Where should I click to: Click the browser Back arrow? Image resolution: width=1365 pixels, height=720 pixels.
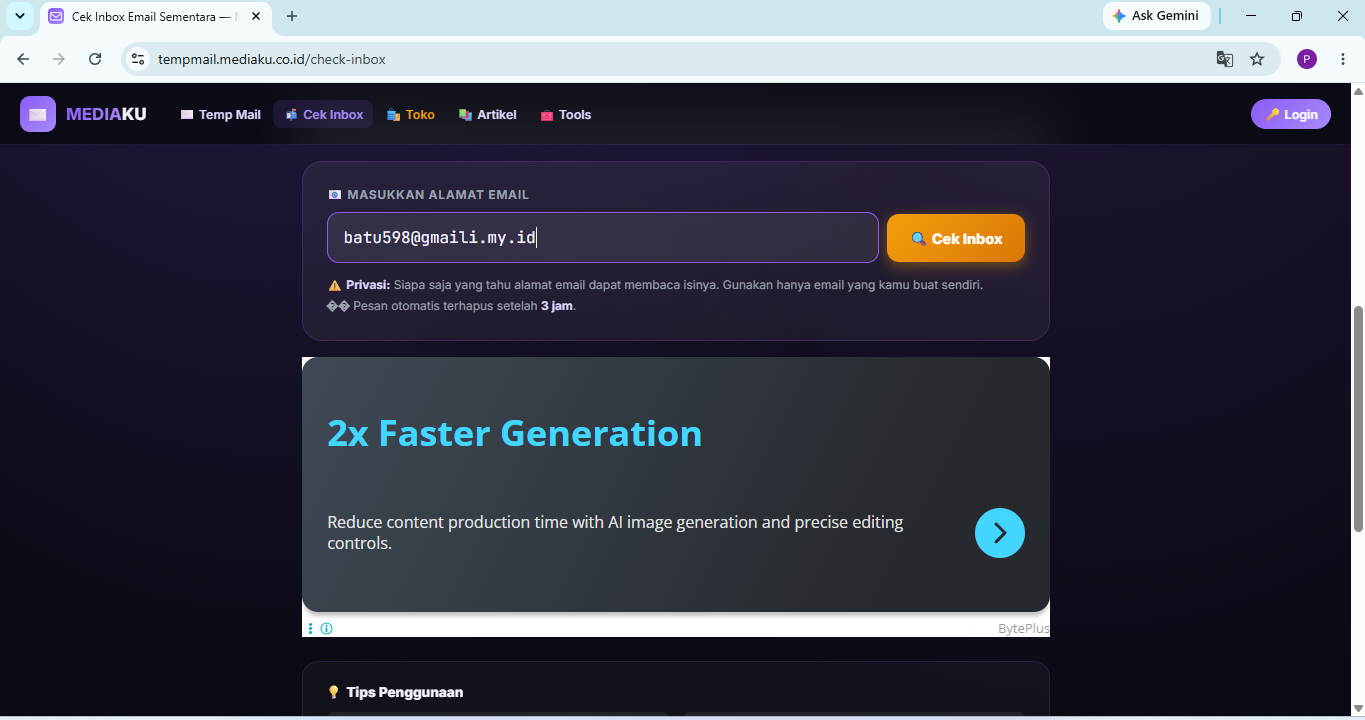pos(23,59)
